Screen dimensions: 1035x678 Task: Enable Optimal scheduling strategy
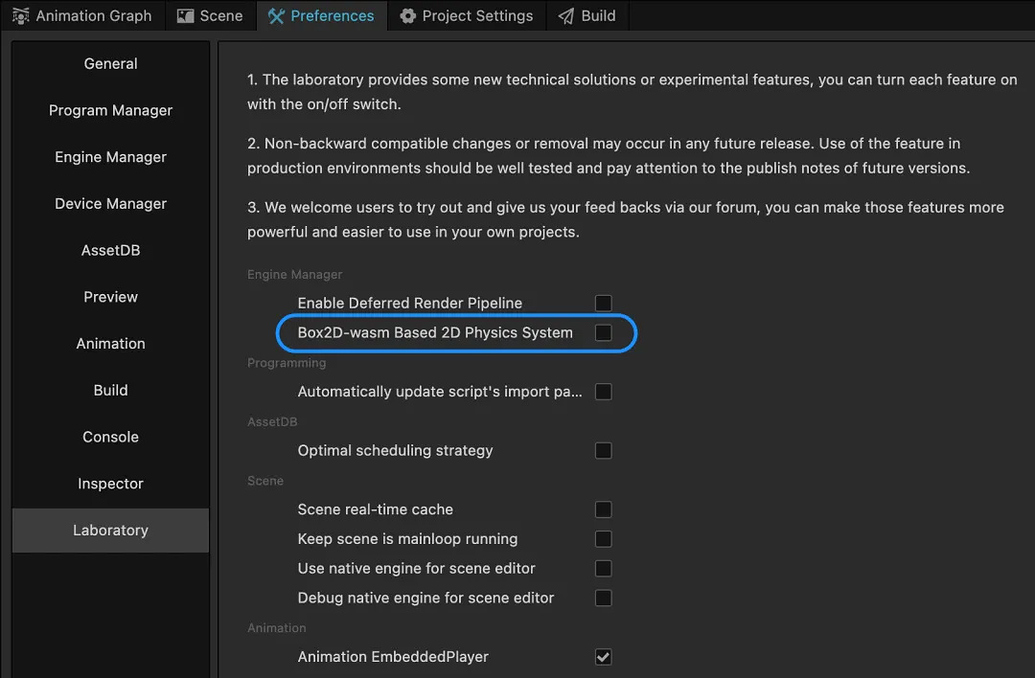(603, 450)
